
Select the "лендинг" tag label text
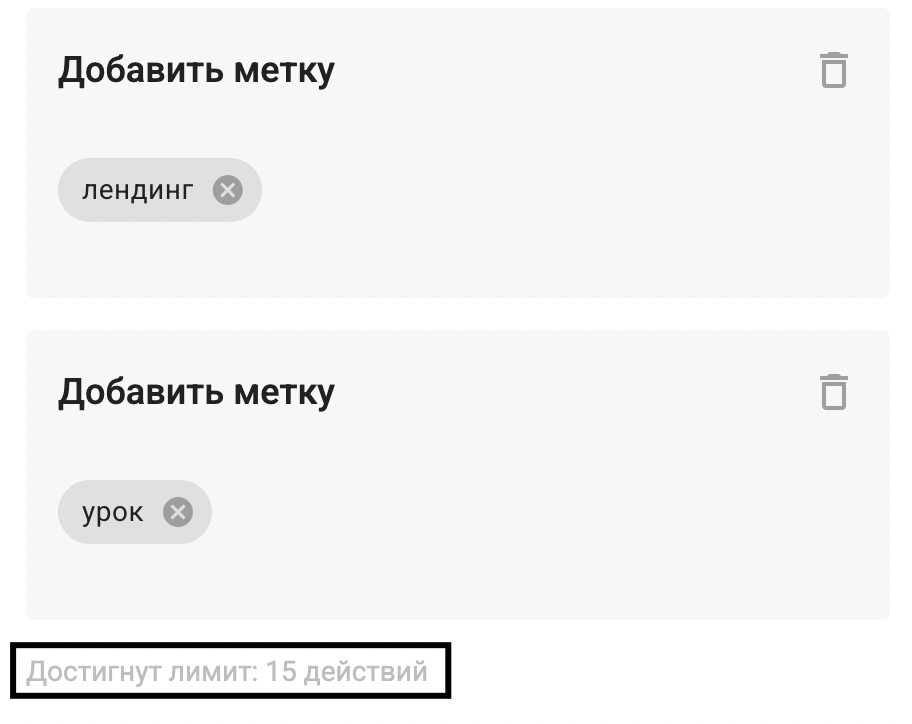pos(137,190)
